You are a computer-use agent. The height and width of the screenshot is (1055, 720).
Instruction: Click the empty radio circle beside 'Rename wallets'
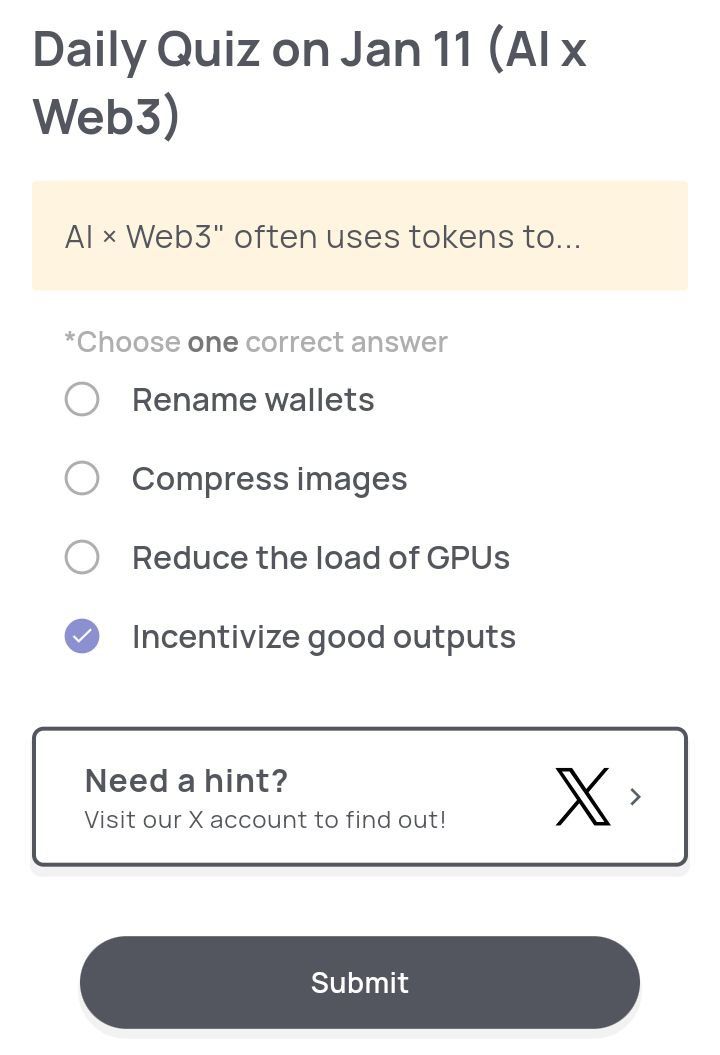click(83, 399)
